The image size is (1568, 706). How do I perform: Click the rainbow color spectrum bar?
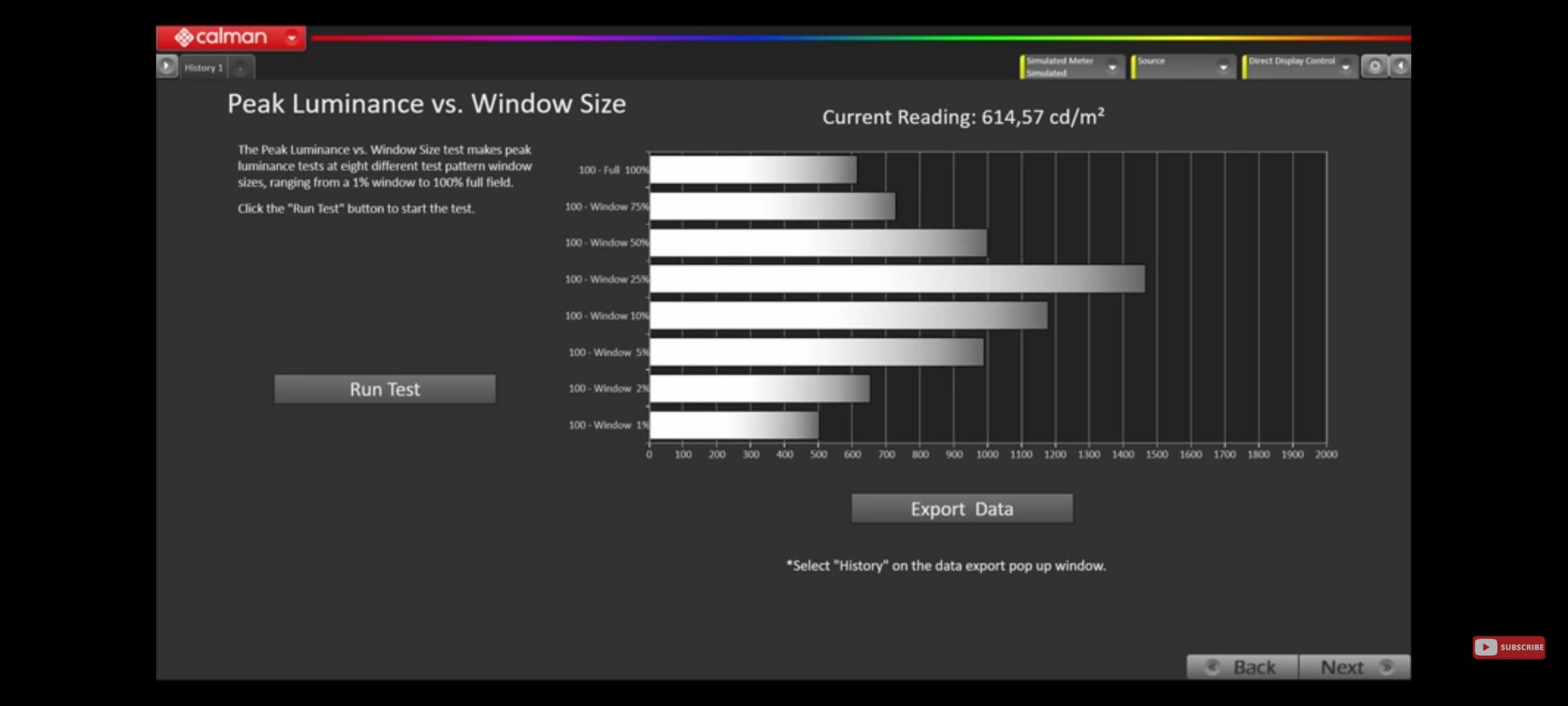tap(861, 38)
